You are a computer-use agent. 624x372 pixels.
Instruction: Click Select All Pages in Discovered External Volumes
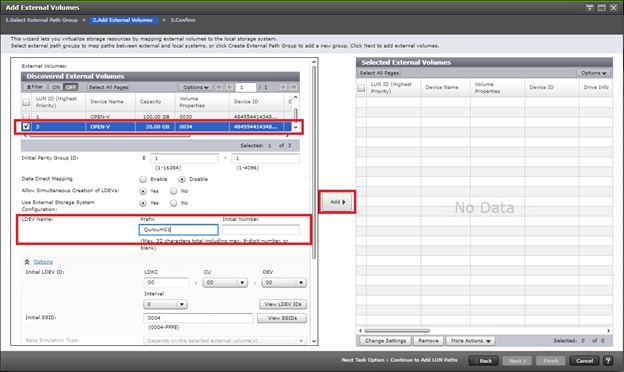pyautogui.click(x=109, y=87)
